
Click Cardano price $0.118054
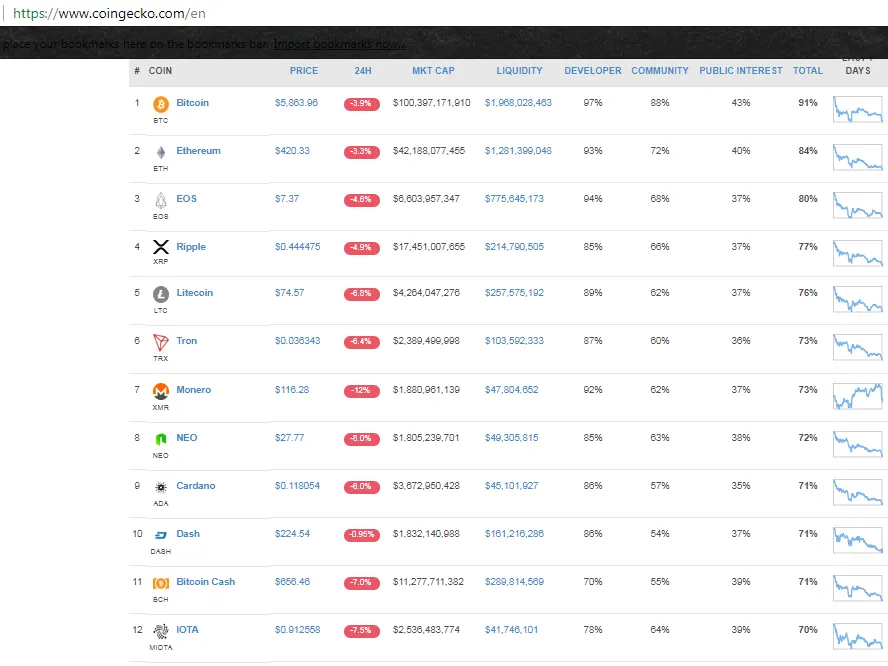[x=297, y=486]
